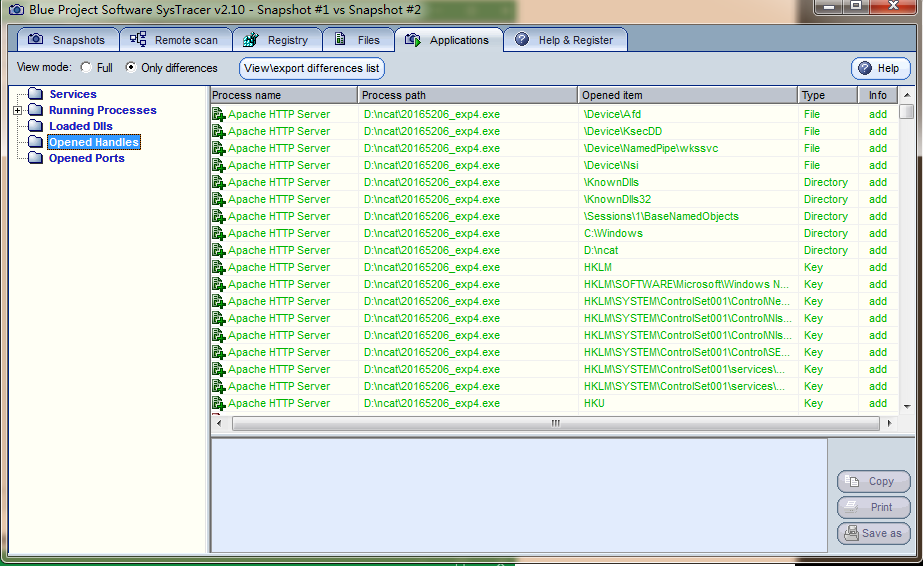
Task: Click the SysTracer camera icon in title bar
Action: (x=16, y=9)
